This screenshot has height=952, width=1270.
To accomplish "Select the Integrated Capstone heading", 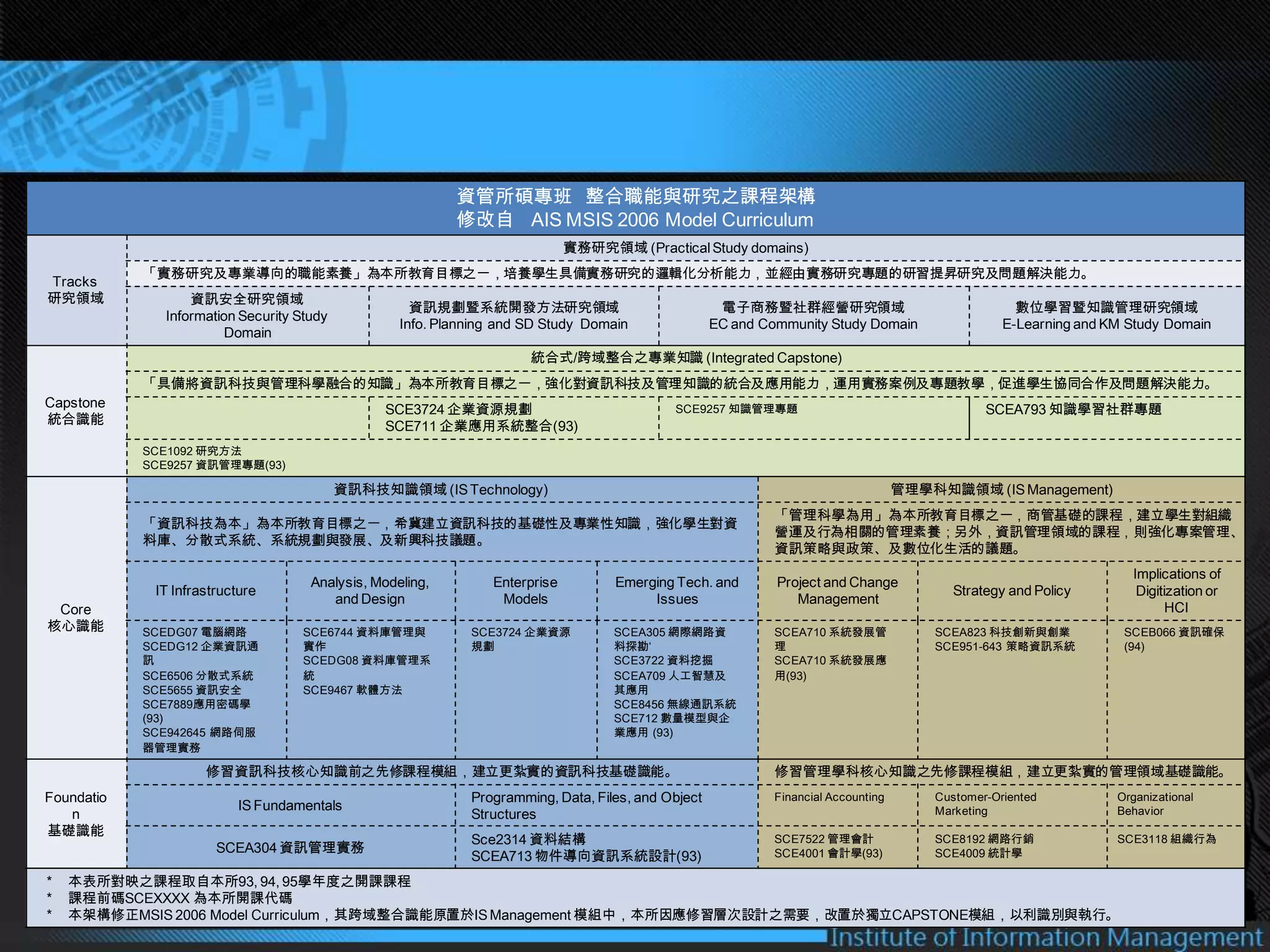I will click(686, 358).
